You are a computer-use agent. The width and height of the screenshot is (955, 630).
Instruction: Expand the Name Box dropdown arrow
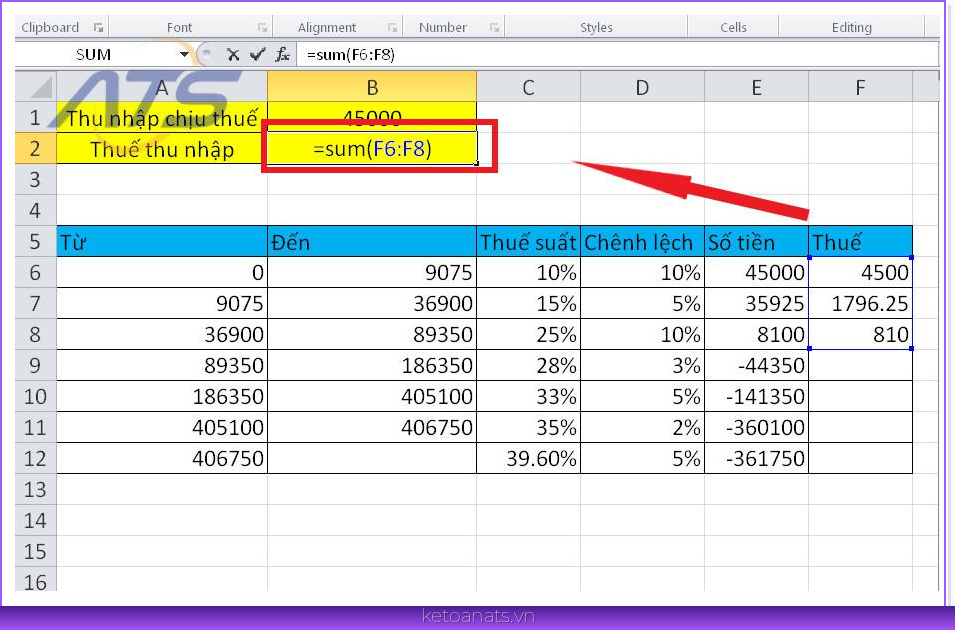tap(184, 55)
